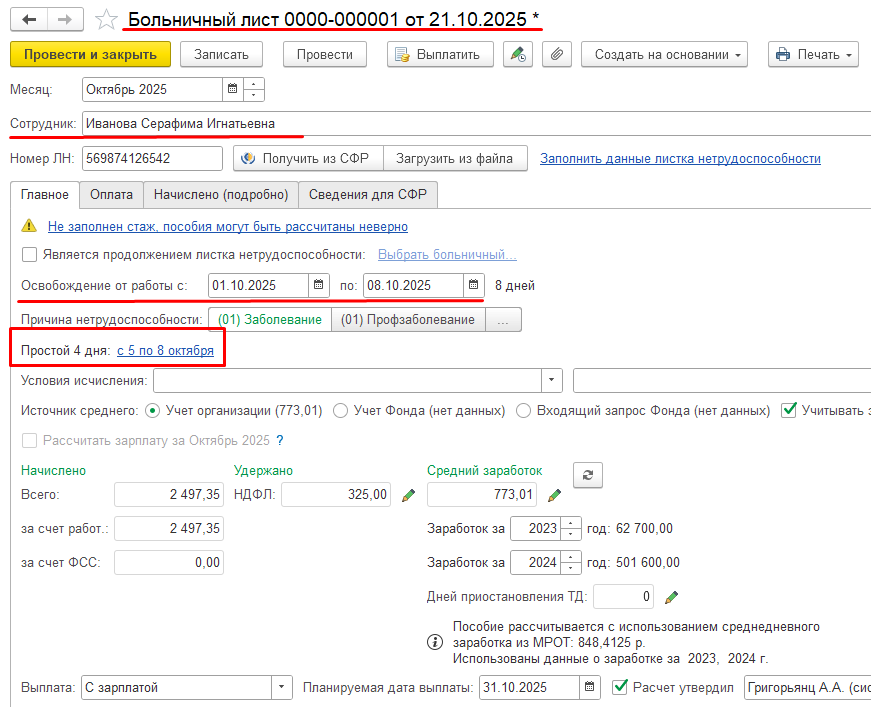
Task: Click the yellow warning triangle icon
Action: [x=29, y=226]
